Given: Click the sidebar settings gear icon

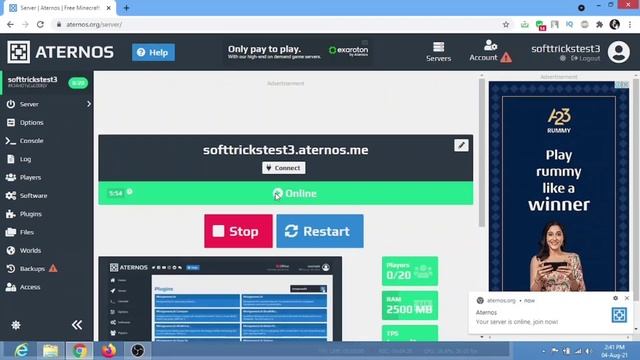Looking at the screenshot, I should click(16, 325).
